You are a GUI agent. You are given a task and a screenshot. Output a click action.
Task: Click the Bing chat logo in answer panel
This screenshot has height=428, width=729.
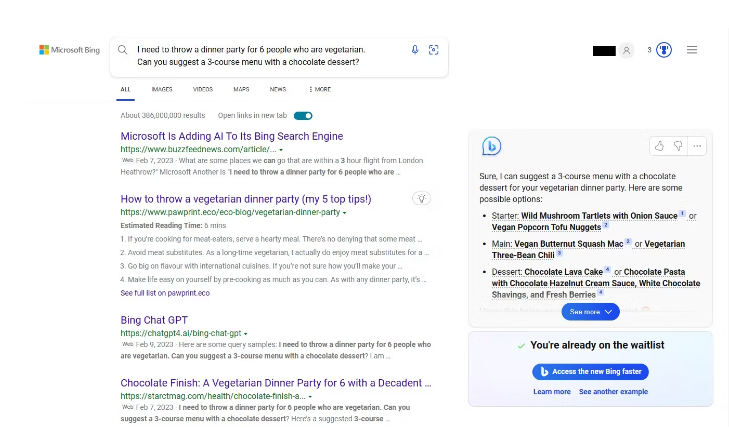coord(491,146)
